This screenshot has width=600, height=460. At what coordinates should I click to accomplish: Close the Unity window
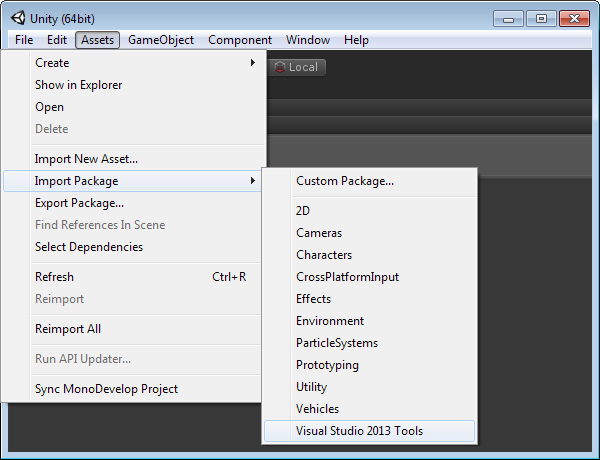point(574,18)
